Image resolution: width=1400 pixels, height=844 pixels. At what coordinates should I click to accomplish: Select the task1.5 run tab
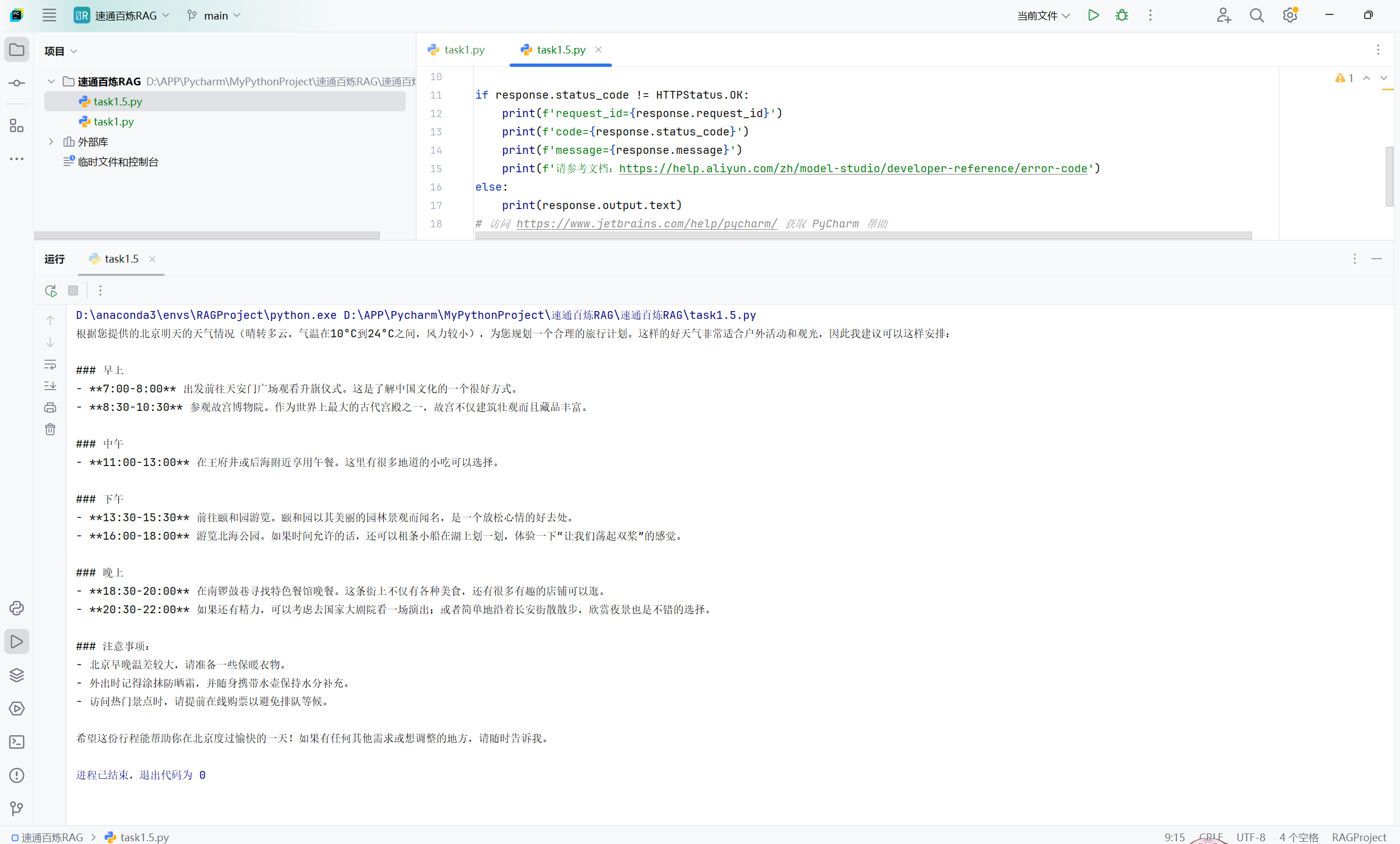[x=121, y=259]
